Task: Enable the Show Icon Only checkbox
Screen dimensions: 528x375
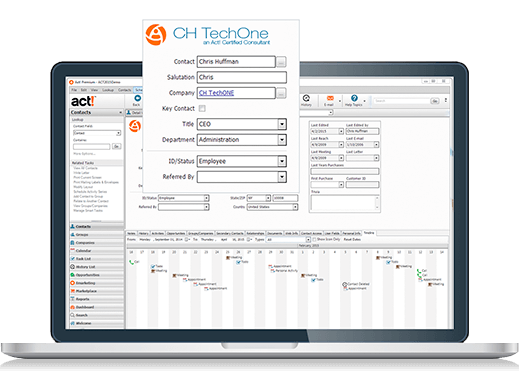Action: pyautogui.click(x=314, y=240)
